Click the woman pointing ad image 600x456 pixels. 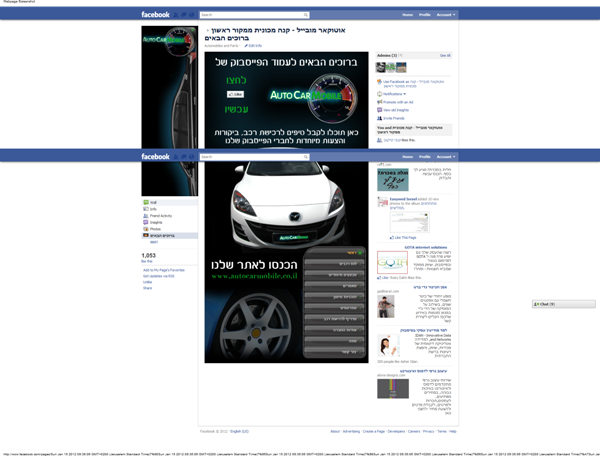(388, 345)
